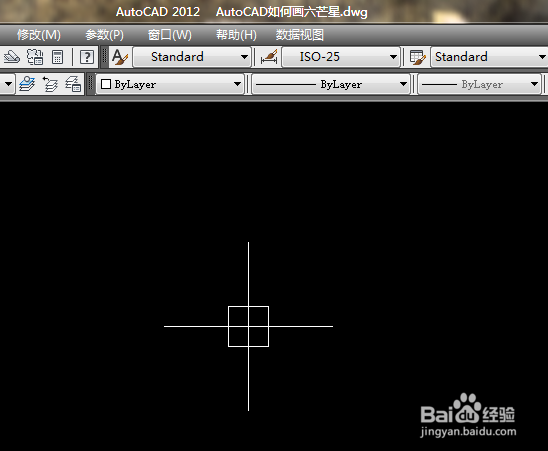Open the Text Style manager icon

click(121, 57)
